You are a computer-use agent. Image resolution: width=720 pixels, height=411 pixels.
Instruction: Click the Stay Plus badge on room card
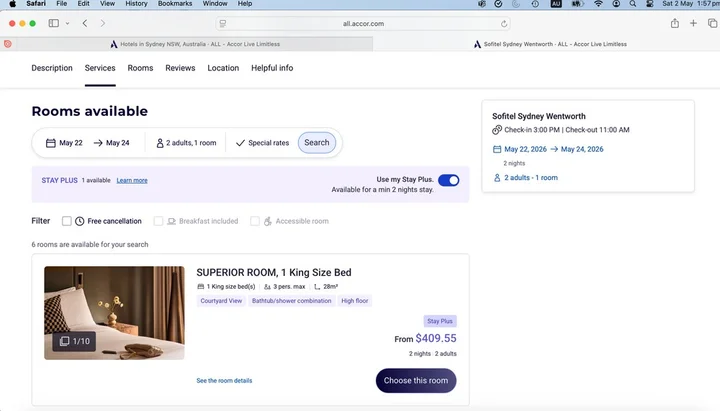coord(440,321)
